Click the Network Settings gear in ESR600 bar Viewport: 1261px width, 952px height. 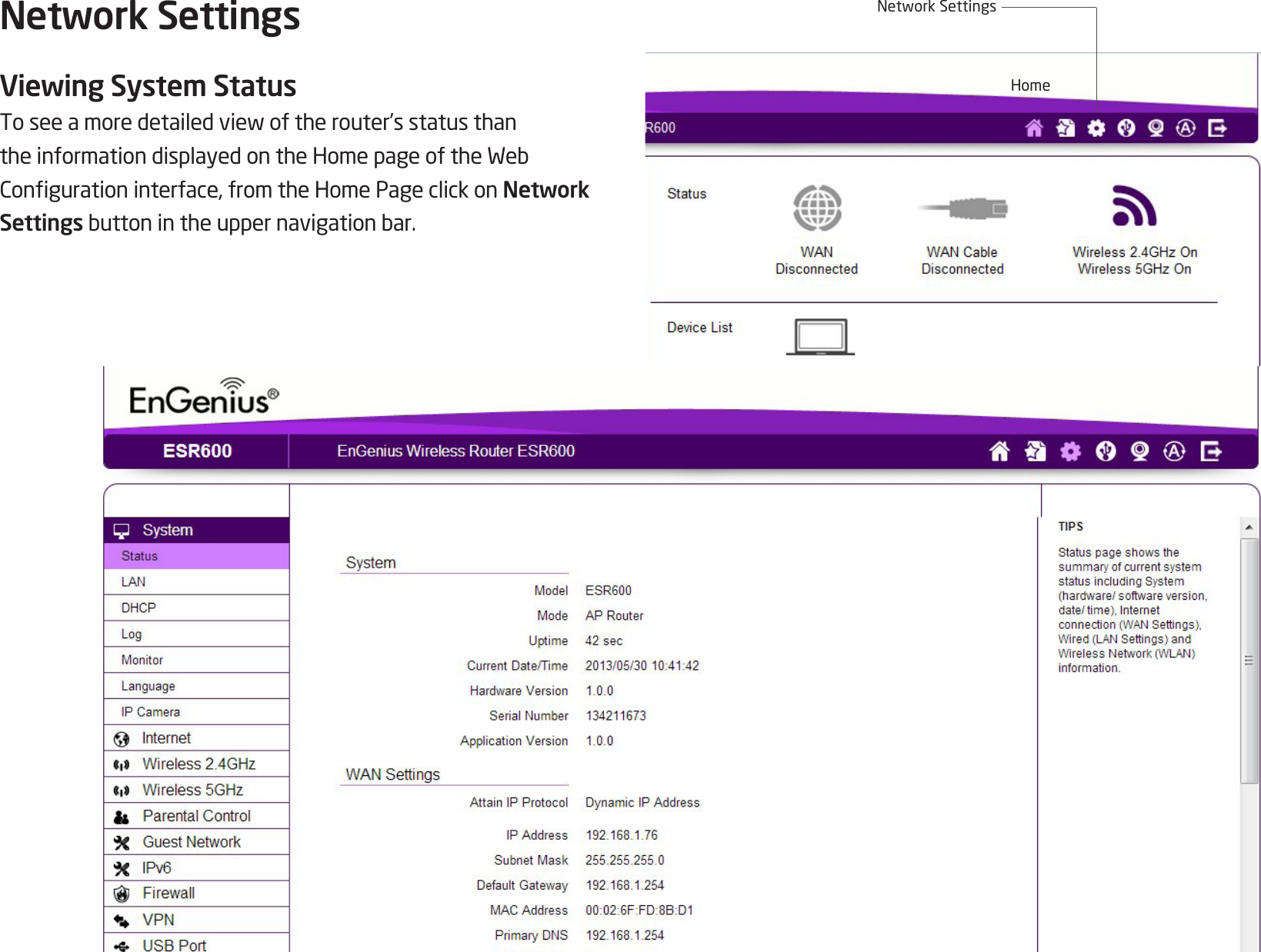[x=1070, y=451]
